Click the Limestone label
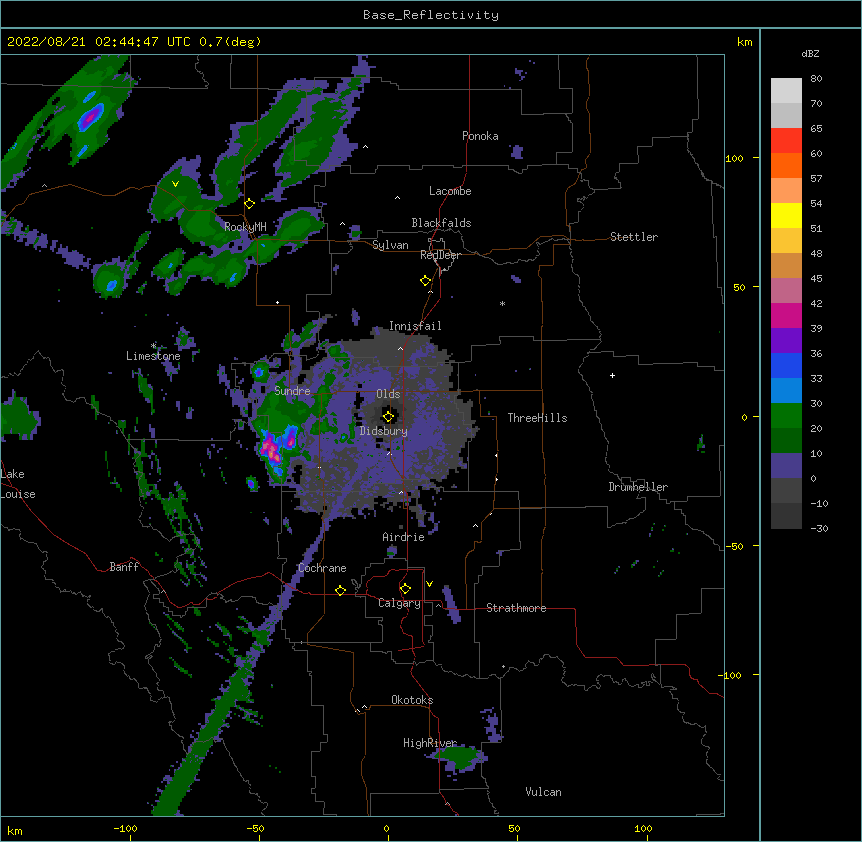Screen dimensions: 862x842 [x=153, y=356]
